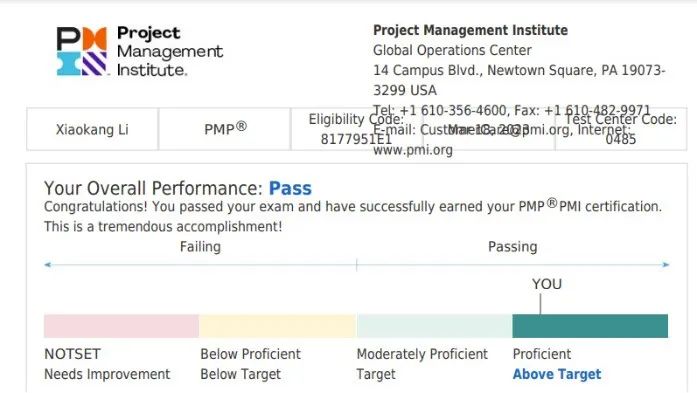Click the Passing label above the scale
Viewport: 697px width, 393px height.
pyautogui.click(x=513, y=247)
